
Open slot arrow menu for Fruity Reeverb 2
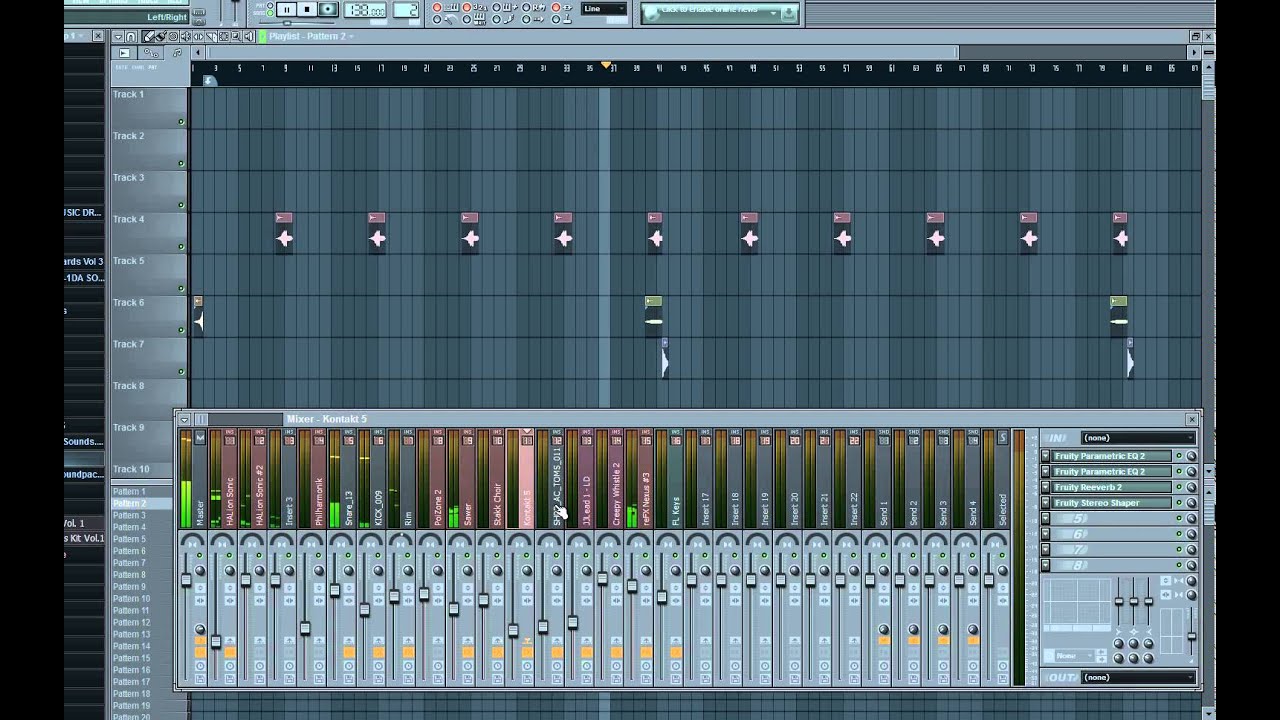pos(1046,487)
